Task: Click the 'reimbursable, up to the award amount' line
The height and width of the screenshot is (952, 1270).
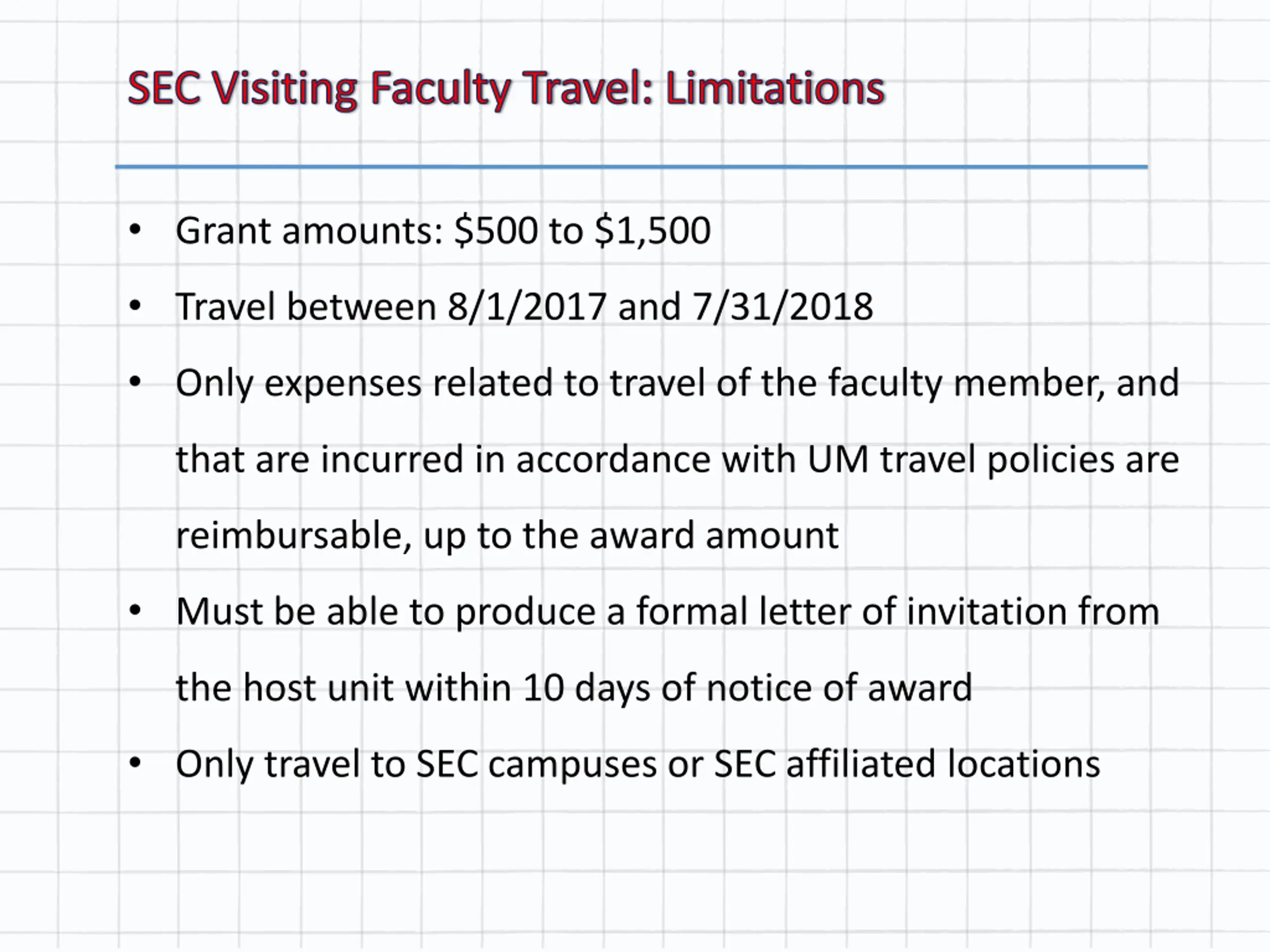Action: coord(507,536)
